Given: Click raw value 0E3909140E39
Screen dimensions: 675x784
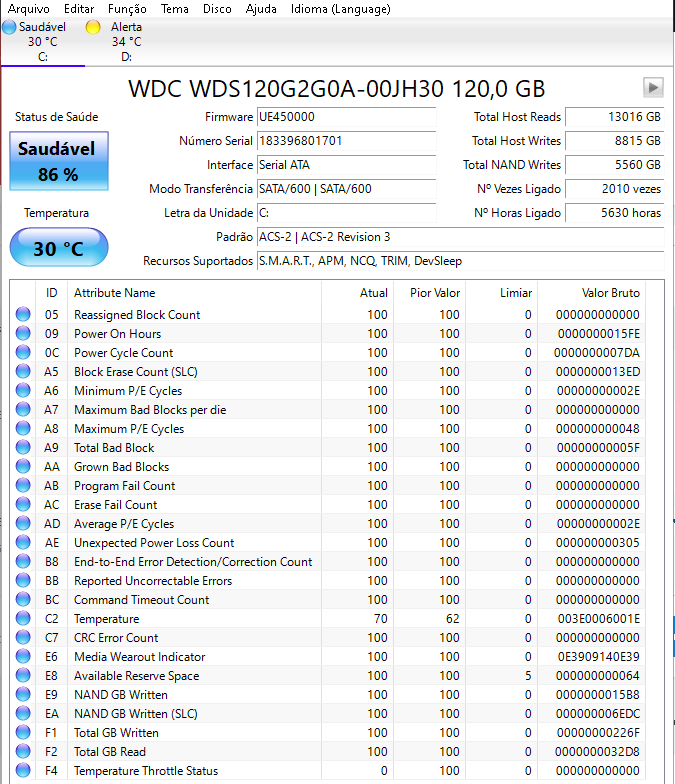Looking at the screenshot, I should tap(598, 657).
